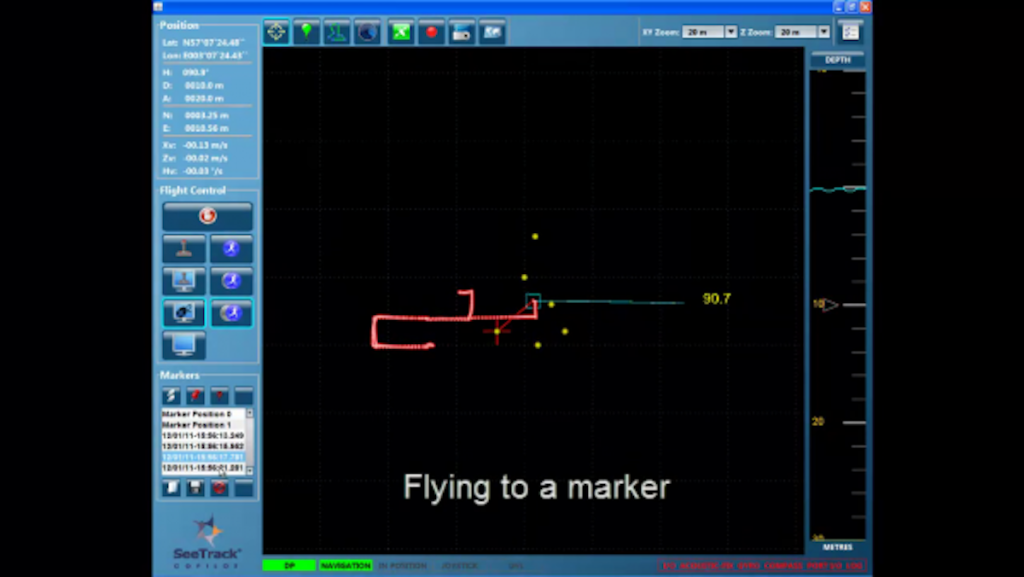The height and width of the screenshot is (577, 1024).
Task: Select marker entry ending in 13.349
Action: [x=203, y=435]
